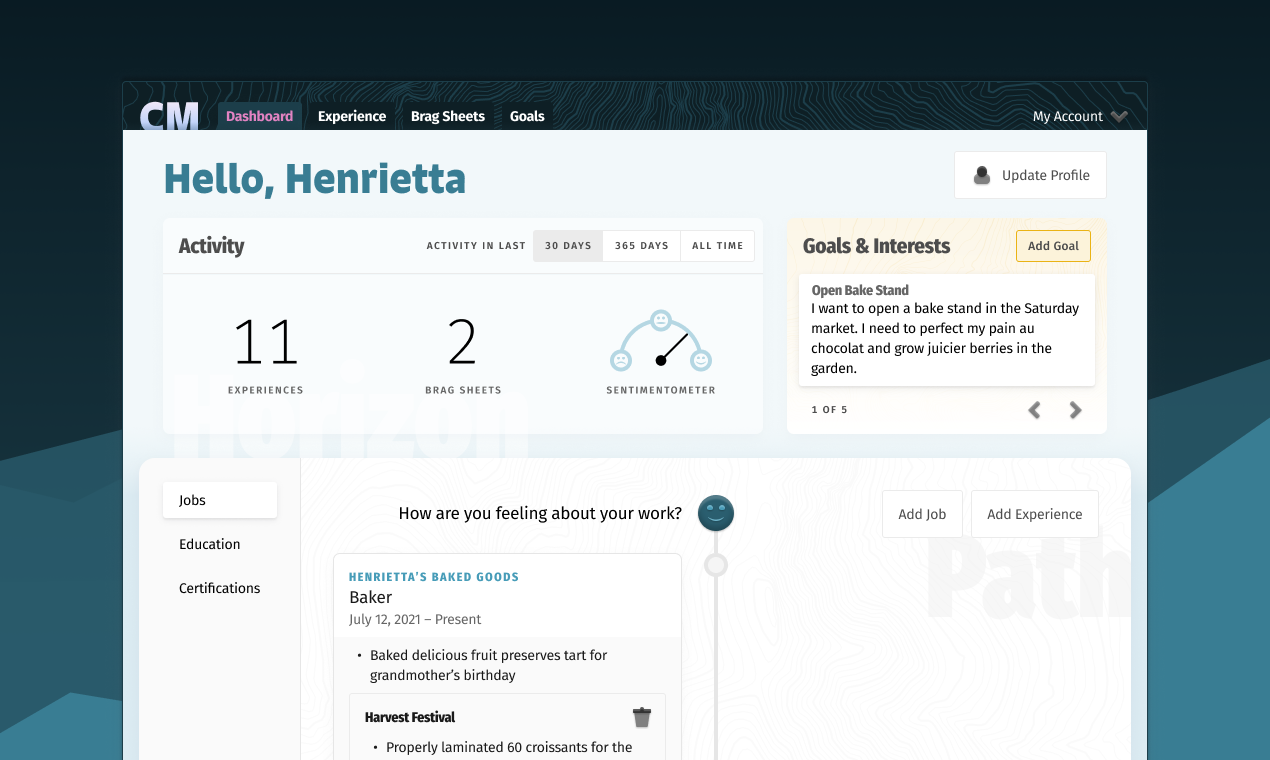This screenshot has width=1270, height=760.
Task: Click the Add Job button
Action: point(922,514)
